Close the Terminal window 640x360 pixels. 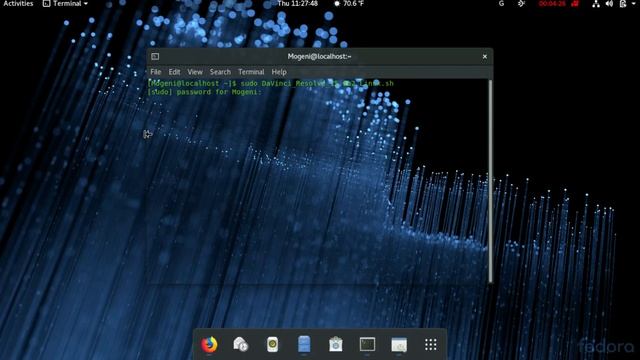484,56
